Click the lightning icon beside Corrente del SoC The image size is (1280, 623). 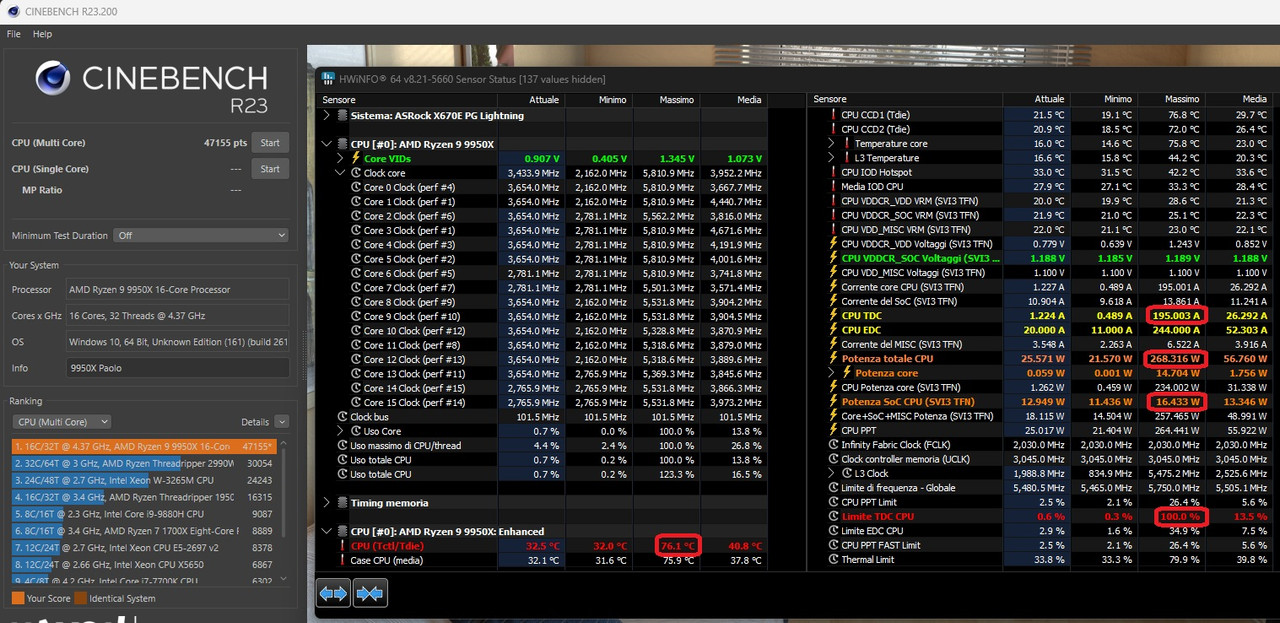click(833, 301)
